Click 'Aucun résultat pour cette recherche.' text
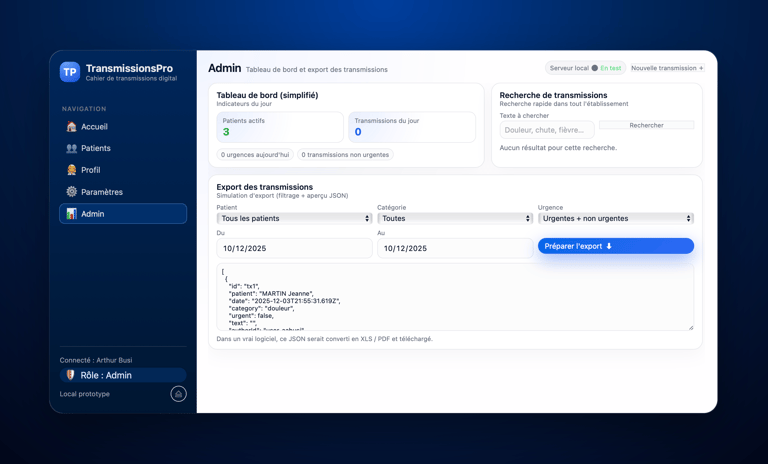Screen dimensions: 768x464 click(558, 147)
